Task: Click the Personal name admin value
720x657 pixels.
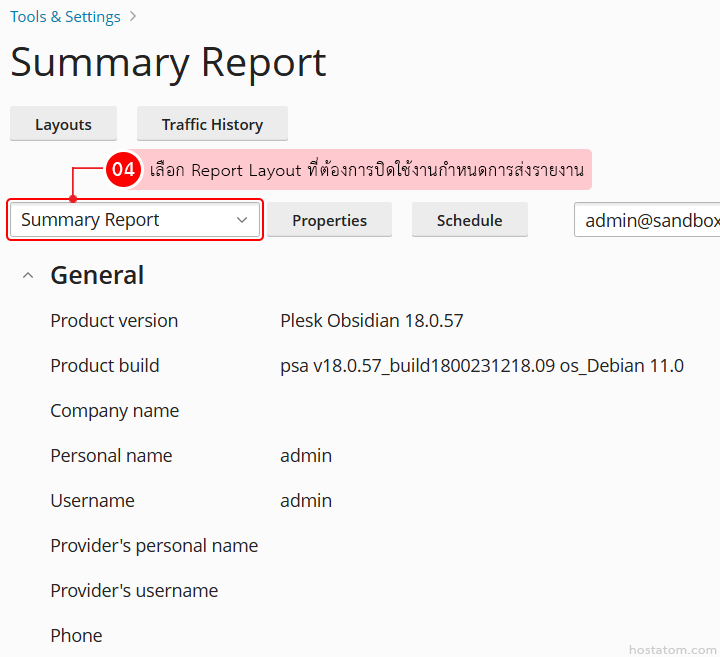Action: coord(306,456)
